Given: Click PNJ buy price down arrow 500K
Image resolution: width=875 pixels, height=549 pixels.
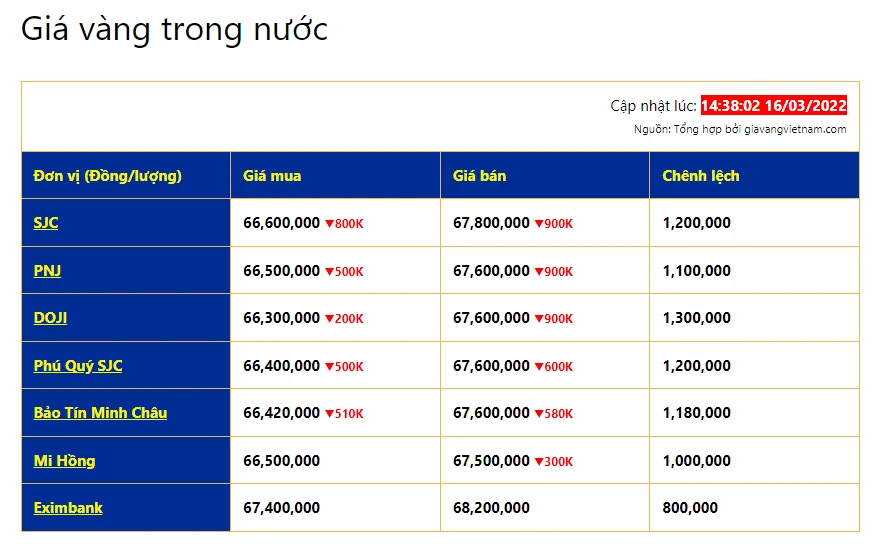Looking at the screenshot, I should point(343,272).
